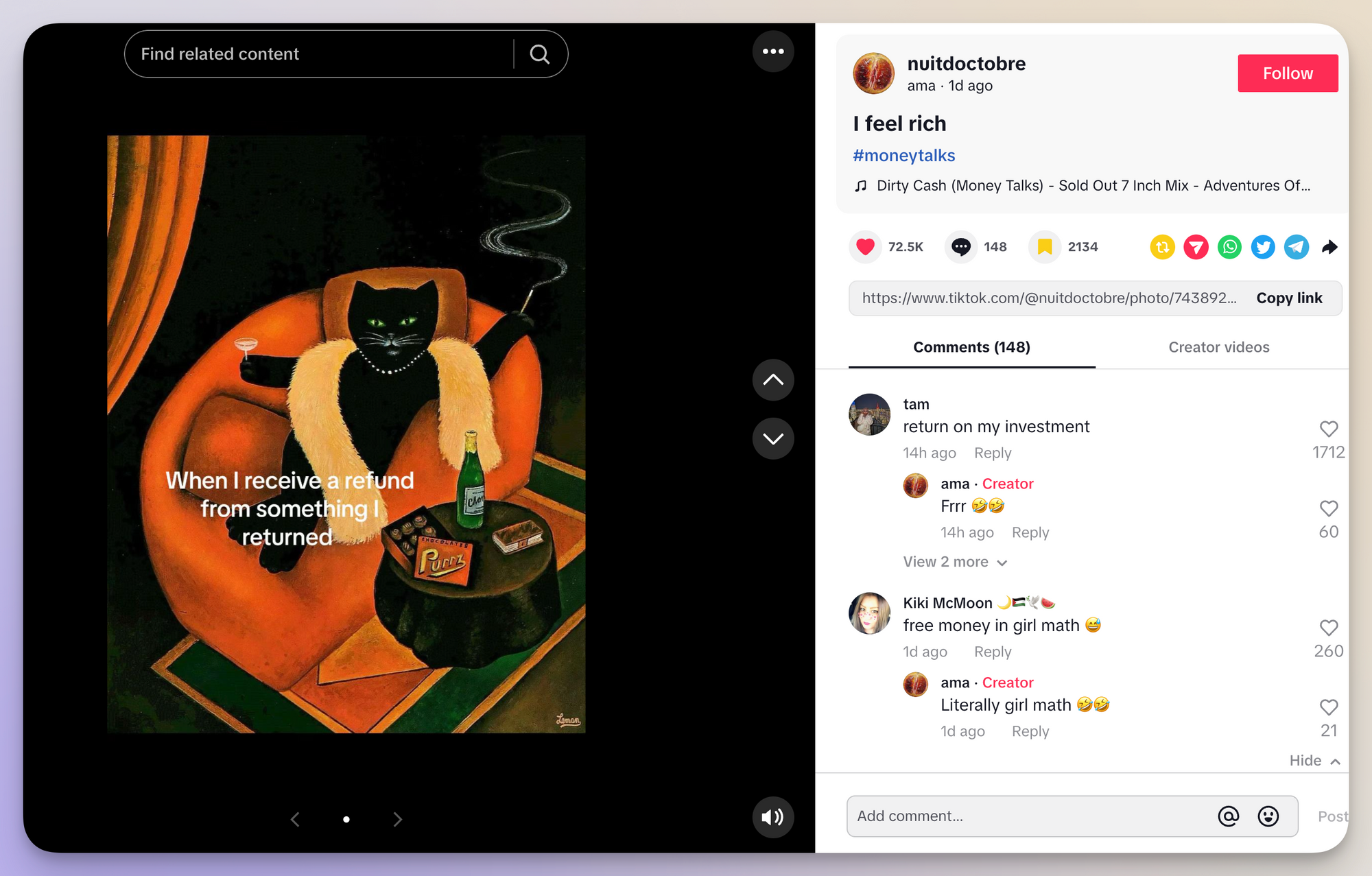Like Kiki McMoon's comment
This screenshot has height=876, width=1372.
pyautogui.click(x=1328, y=628)
